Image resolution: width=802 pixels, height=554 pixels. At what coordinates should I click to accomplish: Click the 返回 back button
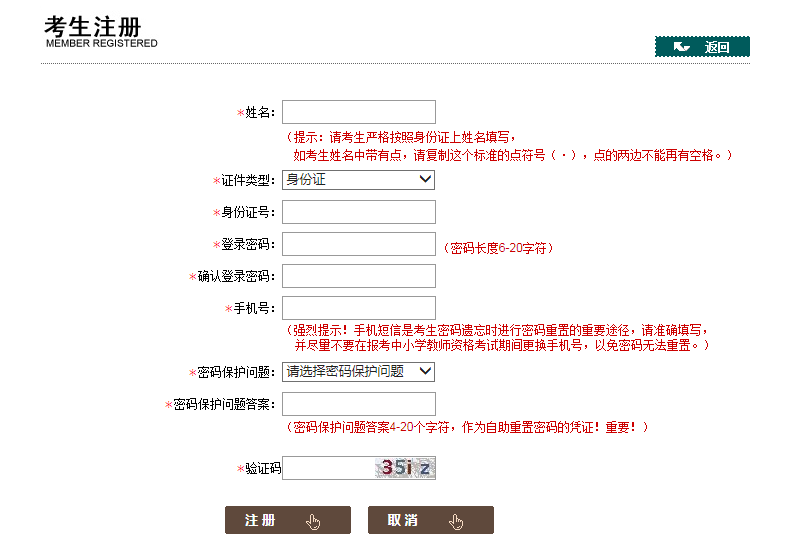(x=702, y=47)
